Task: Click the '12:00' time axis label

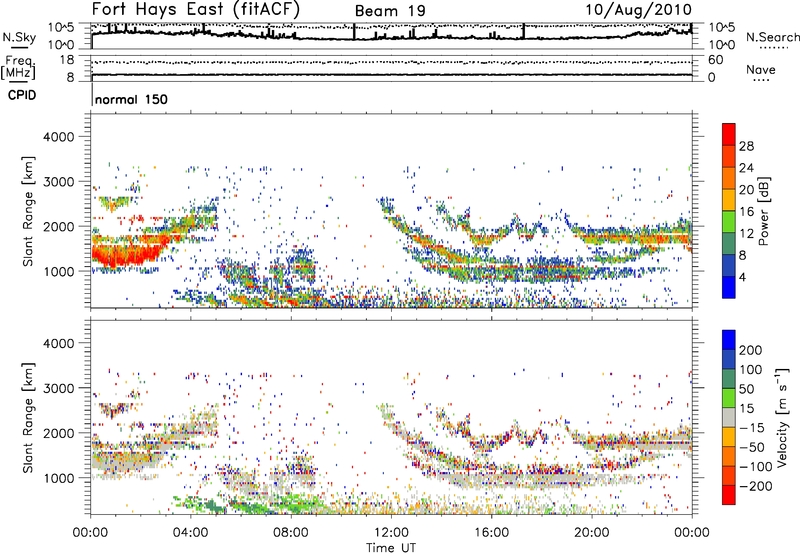Action: click(391, 533)
